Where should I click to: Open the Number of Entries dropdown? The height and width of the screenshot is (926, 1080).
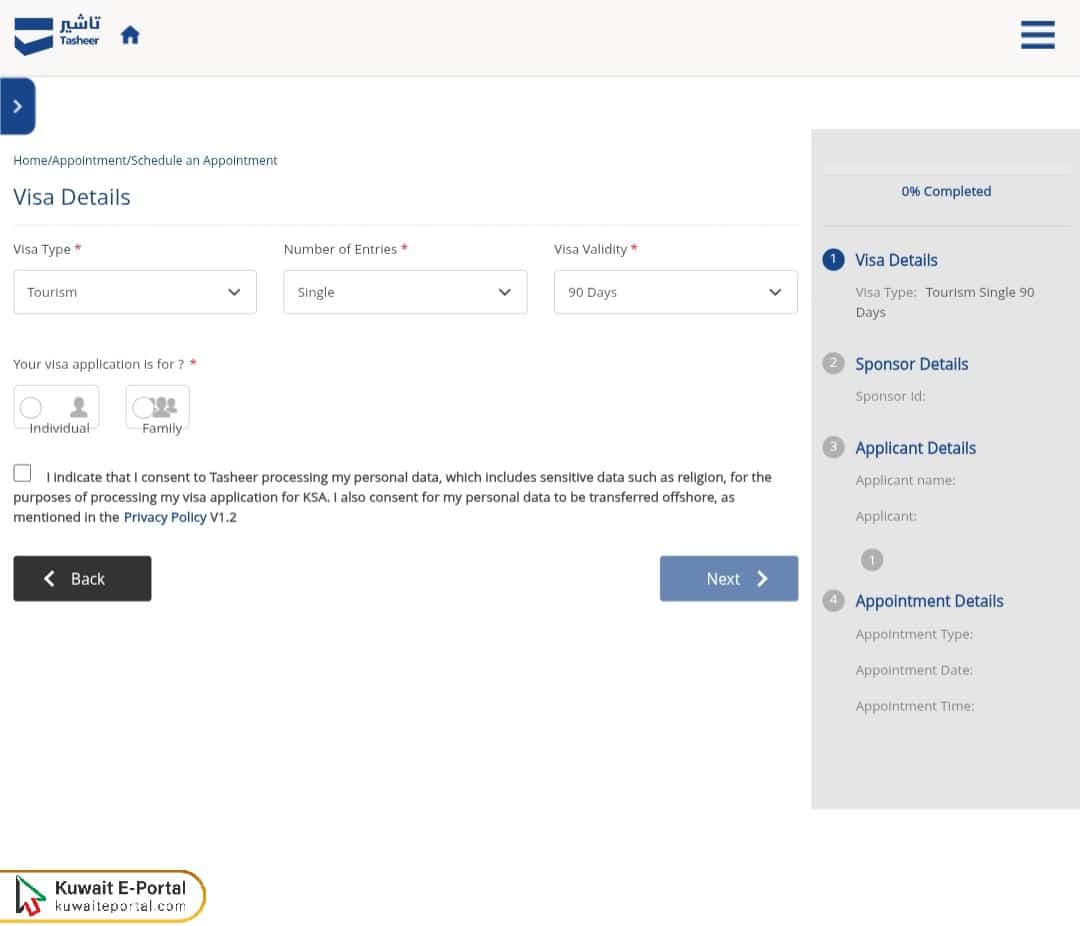coord(405,292)
